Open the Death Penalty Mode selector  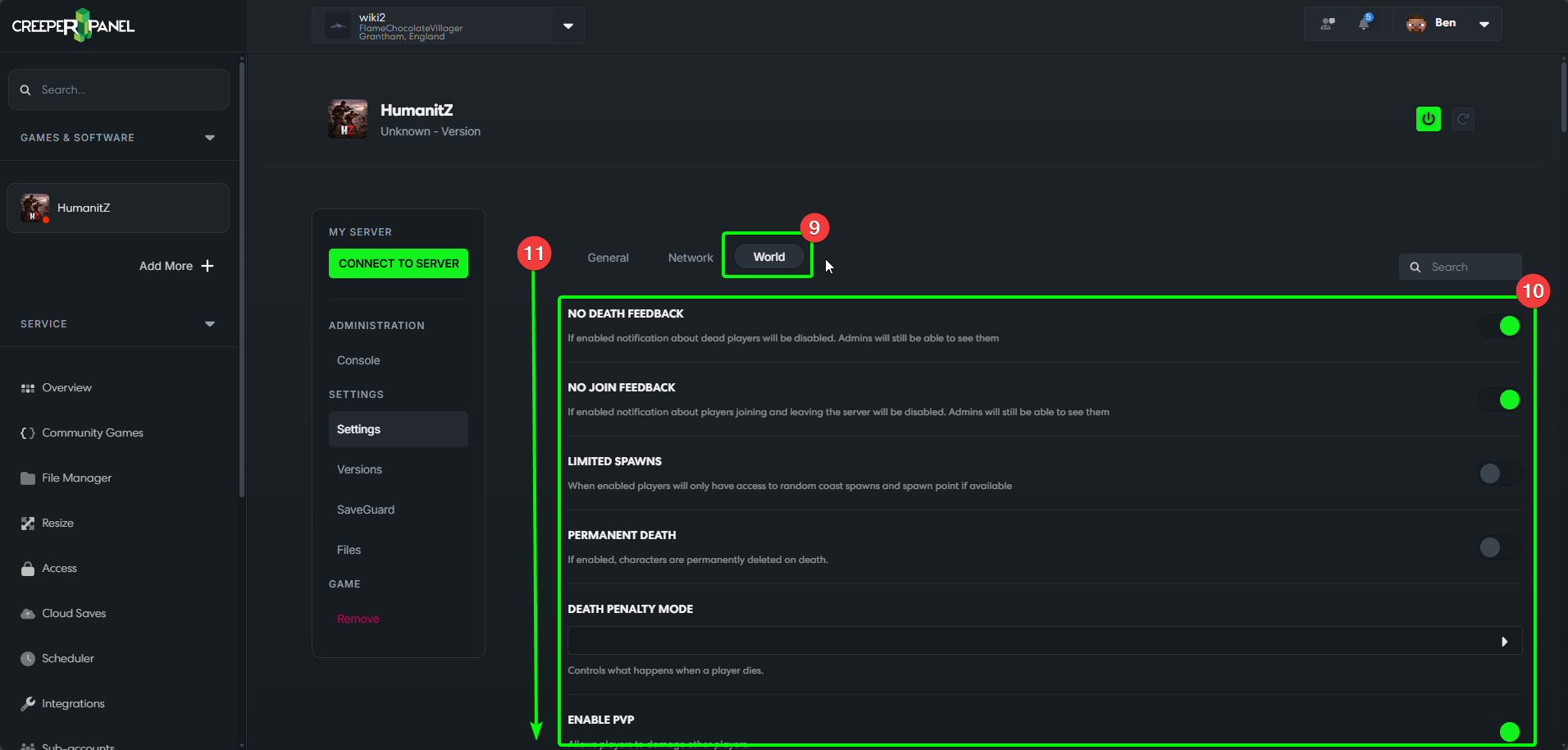click(x=1042, y=640)
